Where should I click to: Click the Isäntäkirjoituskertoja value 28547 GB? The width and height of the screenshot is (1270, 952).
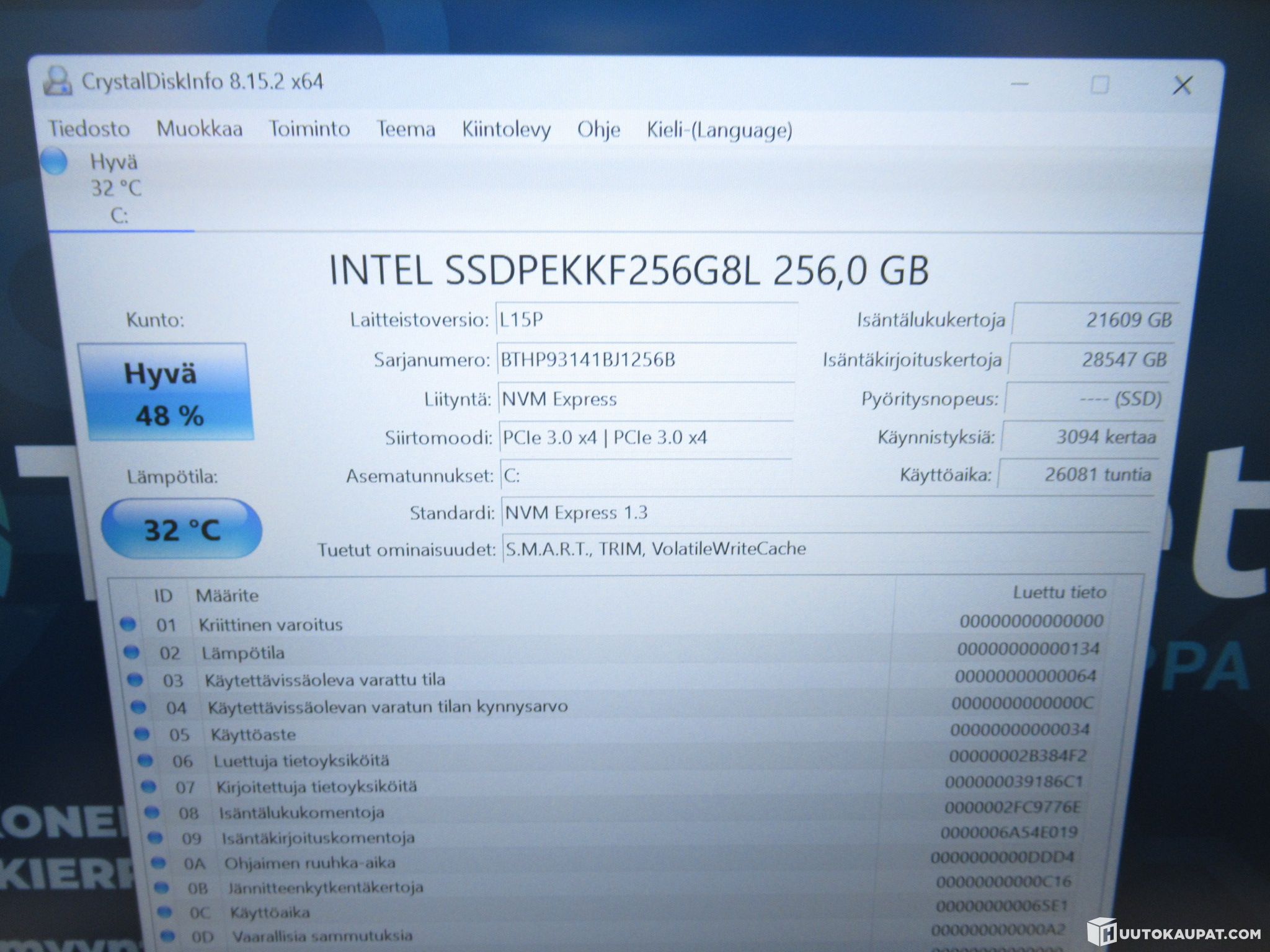click(1092, 359)
